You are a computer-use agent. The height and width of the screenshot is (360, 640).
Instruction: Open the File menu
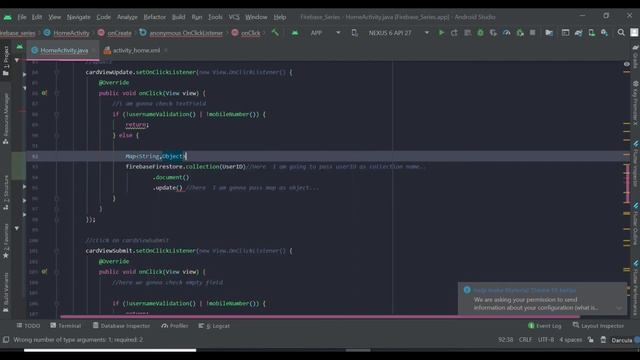pos(22,17)
